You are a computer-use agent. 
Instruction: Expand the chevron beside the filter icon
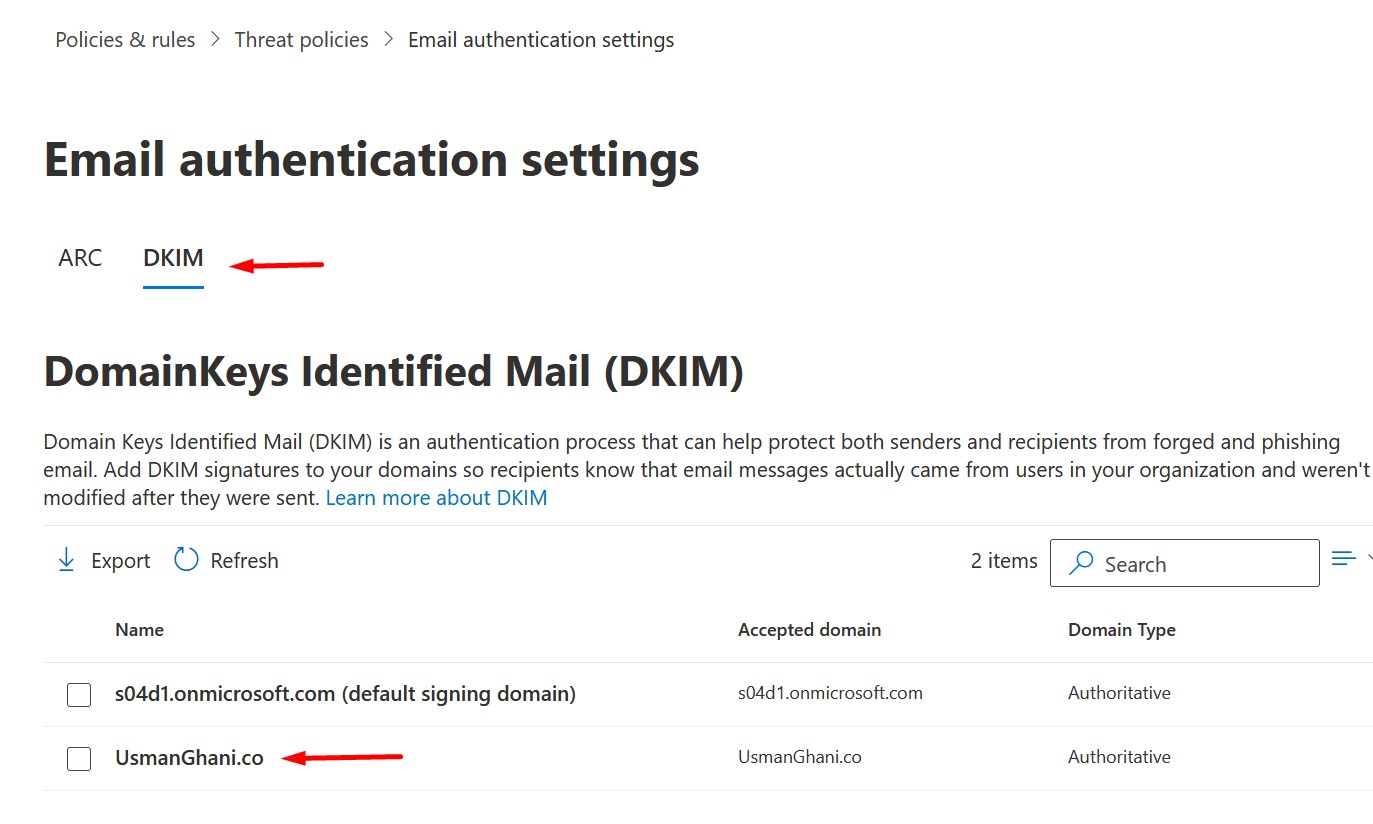[x=1368, y=558]
